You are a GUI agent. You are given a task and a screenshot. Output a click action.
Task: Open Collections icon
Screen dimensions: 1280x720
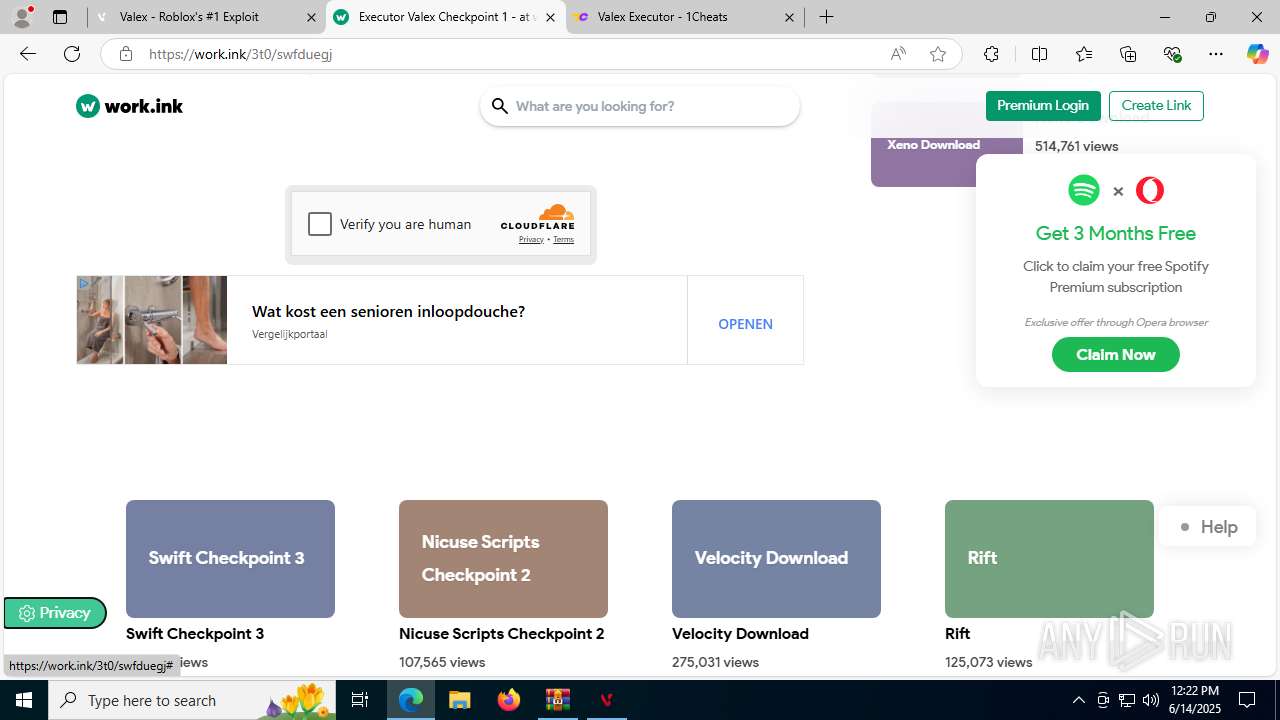[x=1128, y=54]
